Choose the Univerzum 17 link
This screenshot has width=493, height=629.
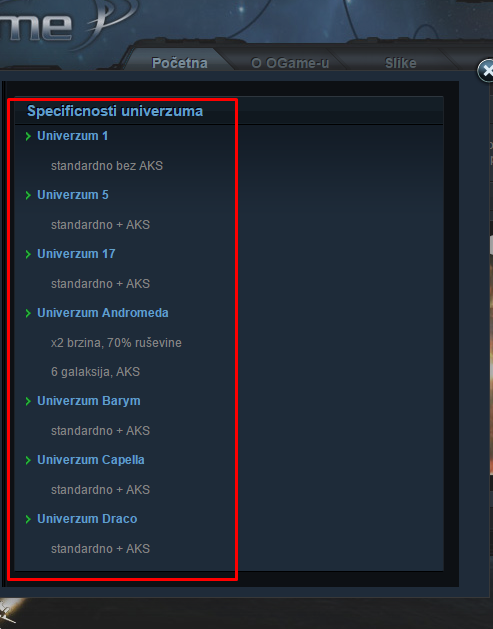[x=76, y=254]
